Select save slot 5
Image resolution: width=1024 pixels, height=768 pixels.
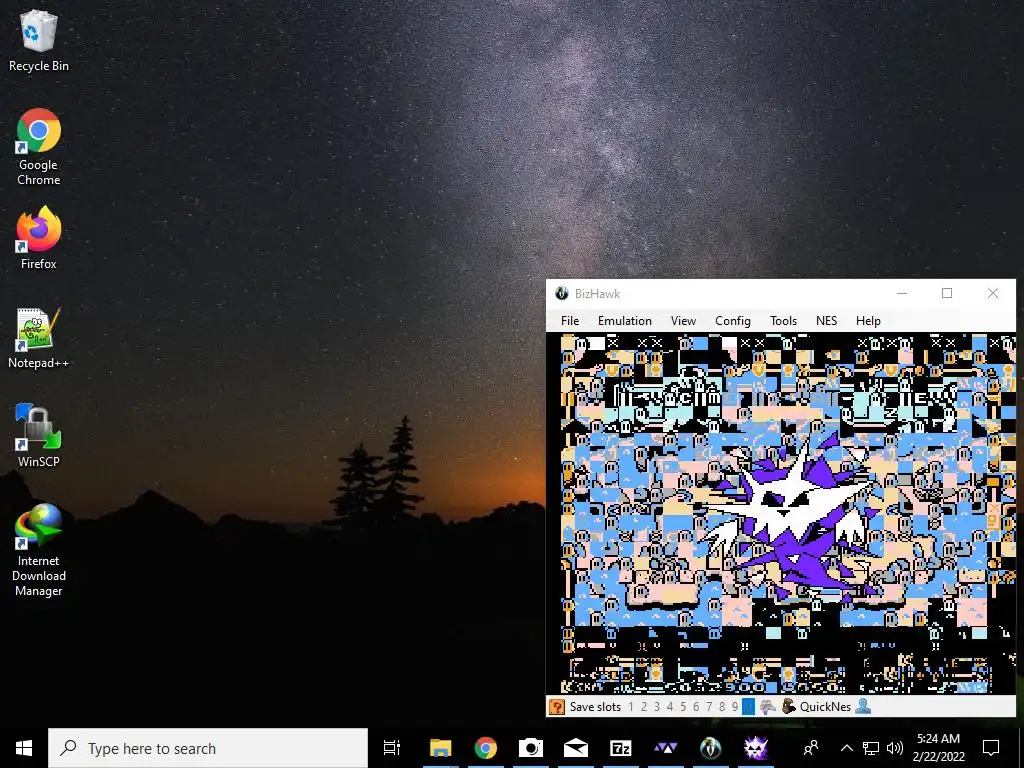tap(683, 707)
